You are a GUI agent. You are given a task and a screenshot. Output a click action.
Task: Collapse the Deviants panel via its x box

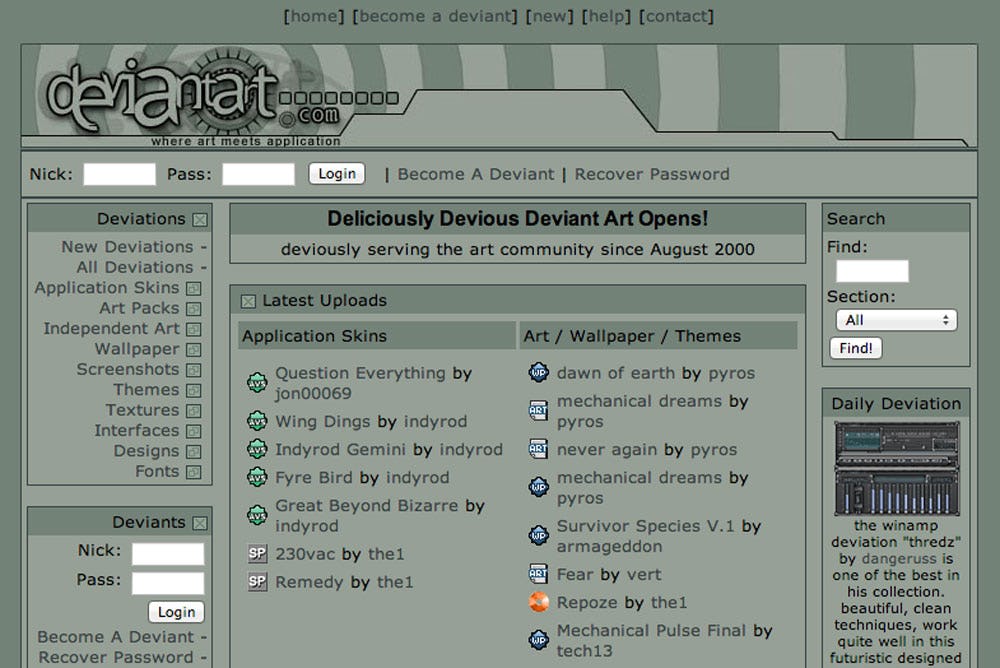pos(202,521)
